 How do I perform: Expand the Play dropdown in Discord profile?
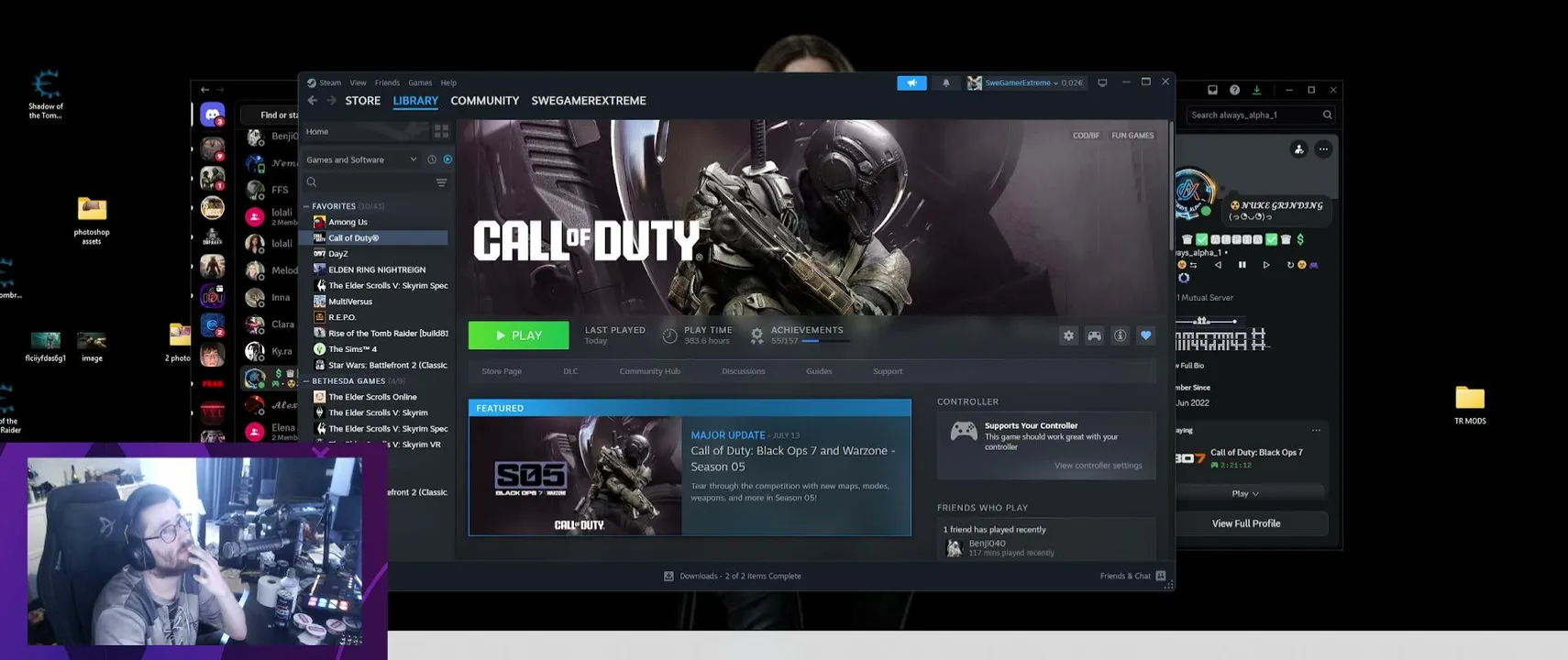1244,493
